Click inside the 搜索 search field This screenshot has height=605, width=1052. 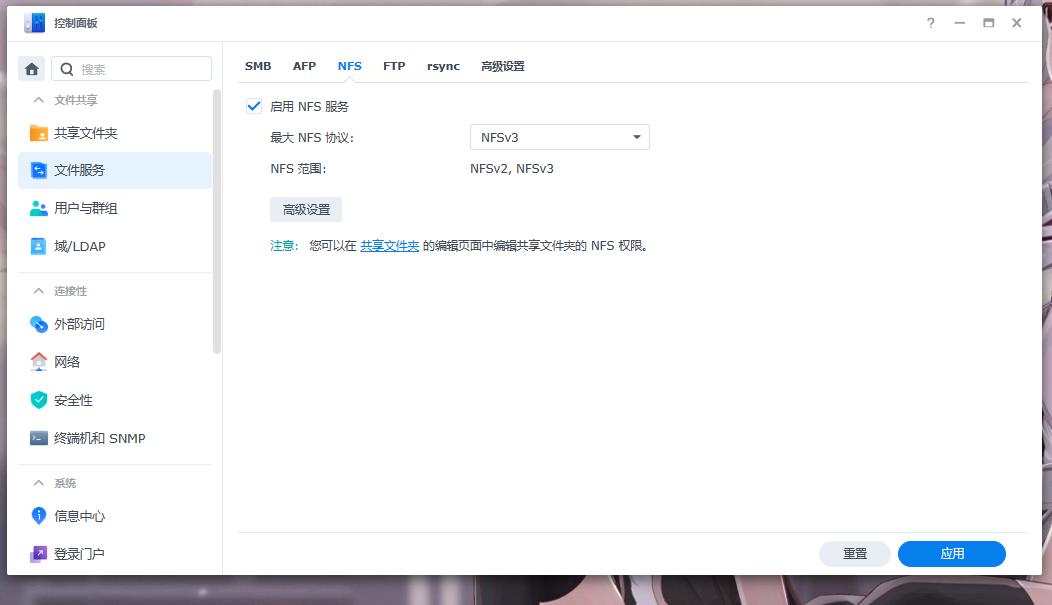pos(131,68)
